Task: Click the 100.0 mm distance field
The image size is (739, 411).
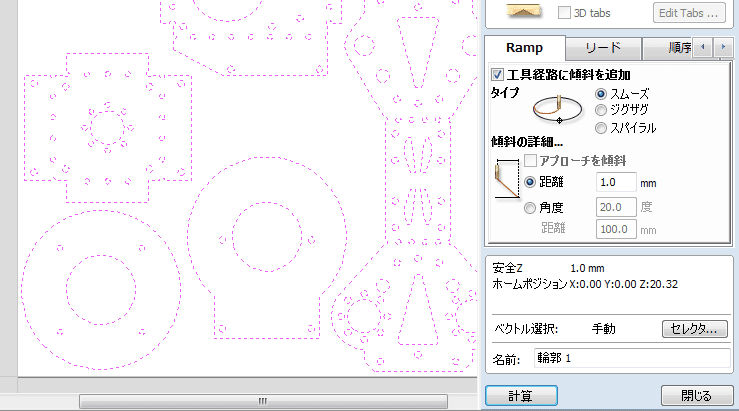Action: pos(616,229)
